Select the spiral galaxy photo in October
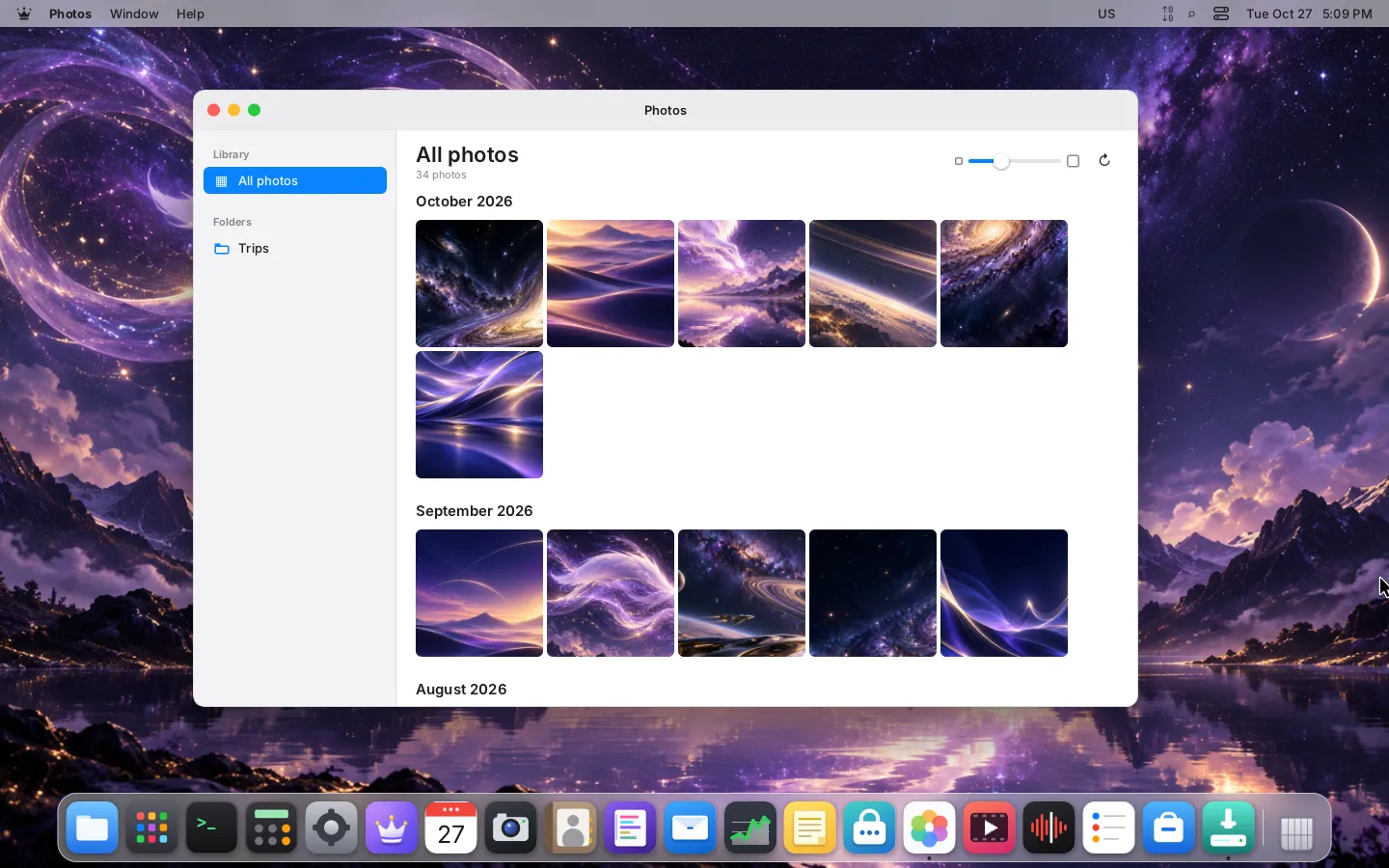The image size is (1389, 868). 1004,284
